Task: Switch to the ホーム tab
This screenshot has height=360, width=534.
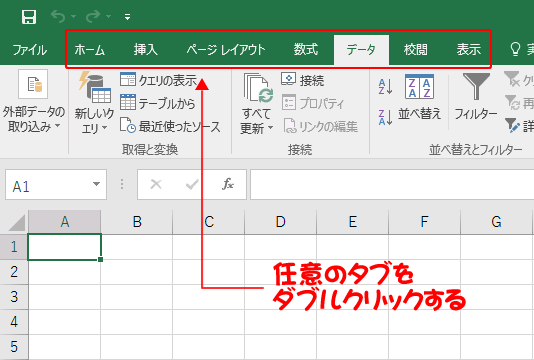Action: click(x=90, y=50)
